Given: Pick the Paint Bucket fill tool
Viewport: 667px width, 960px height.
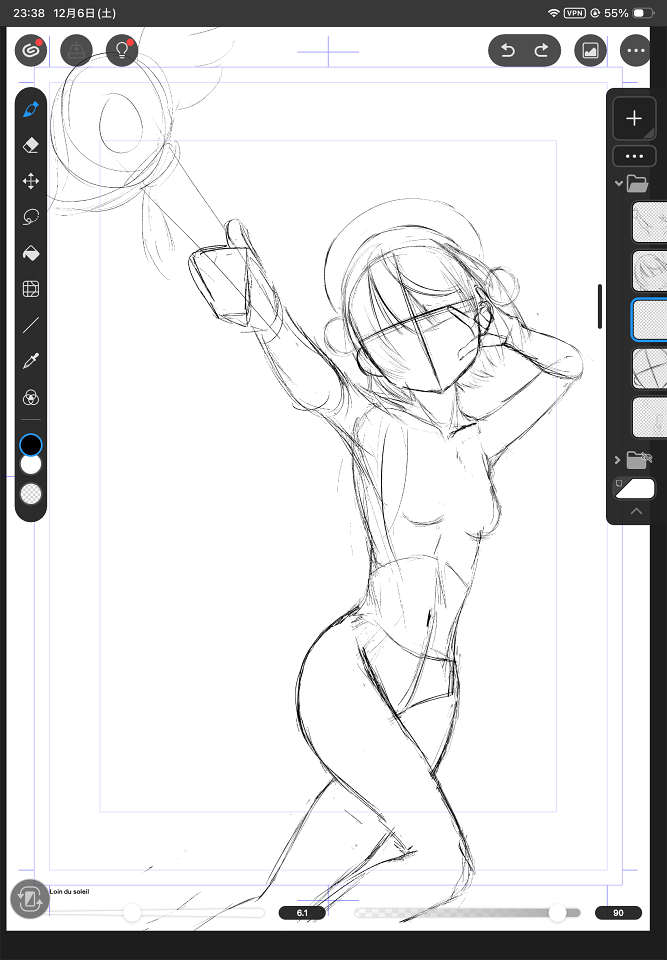Looking at the screenshot, I should point(30,253).
